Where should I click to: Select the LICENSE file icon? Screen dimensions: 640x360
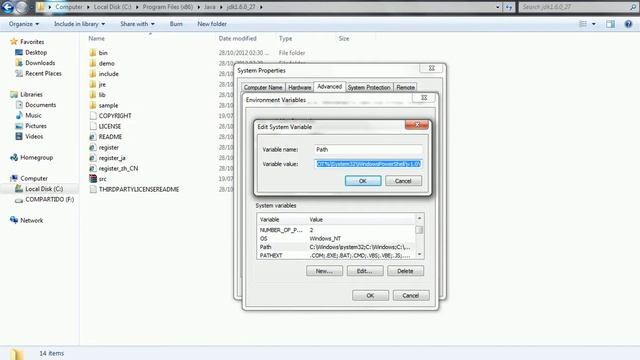click(x=93, y=127)
